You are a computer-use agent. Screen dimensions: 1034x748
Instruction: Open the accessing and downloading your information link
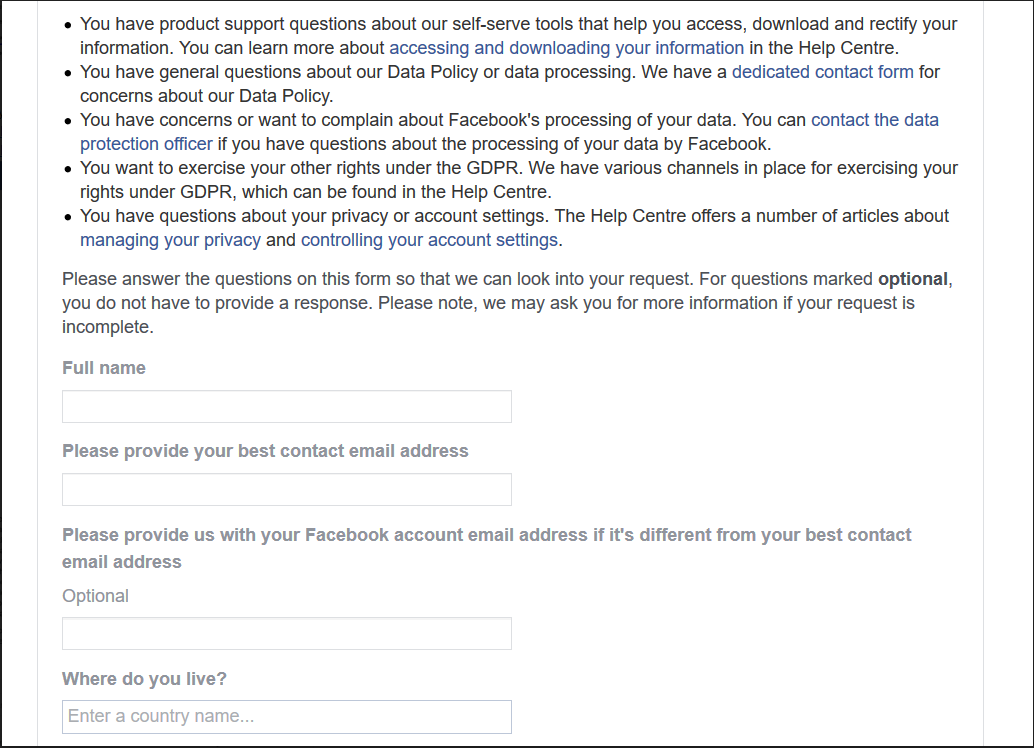click(566, 48)
